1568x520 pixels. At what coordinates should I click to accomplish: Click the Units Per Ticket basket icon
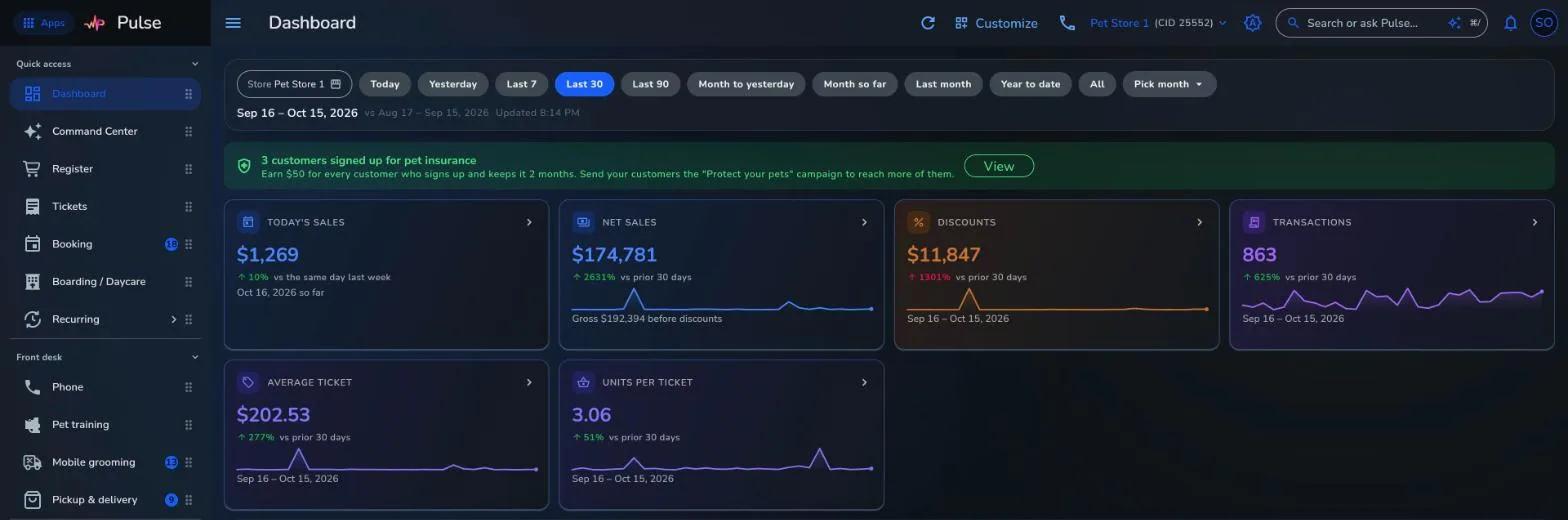coord(583,382)
